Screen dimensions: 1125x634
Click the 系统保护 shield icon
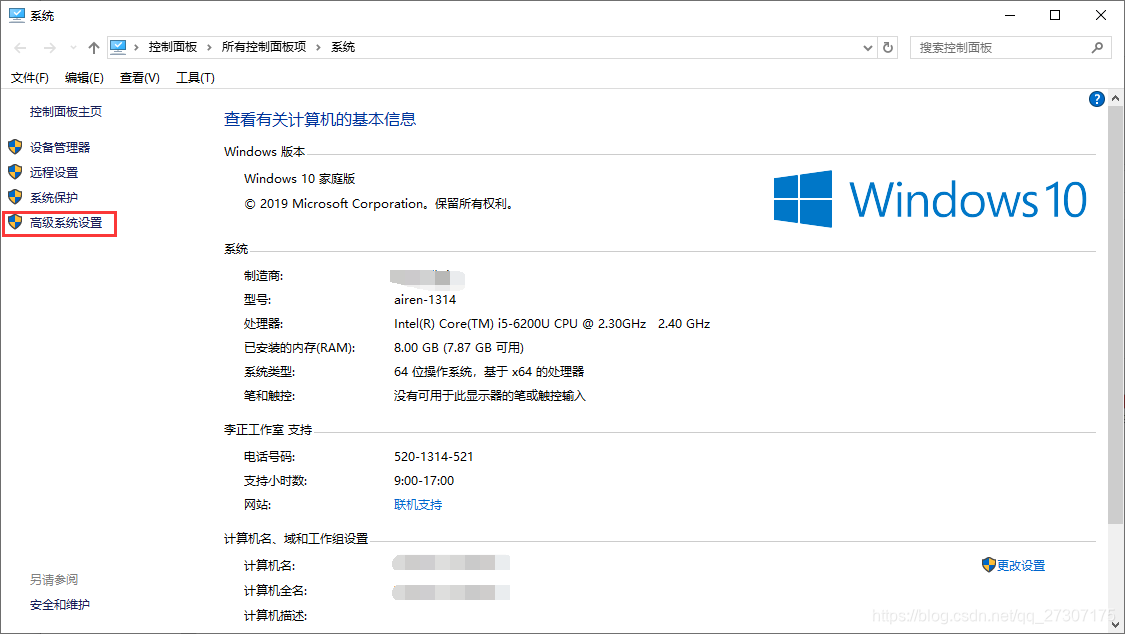tap(15, 197)
